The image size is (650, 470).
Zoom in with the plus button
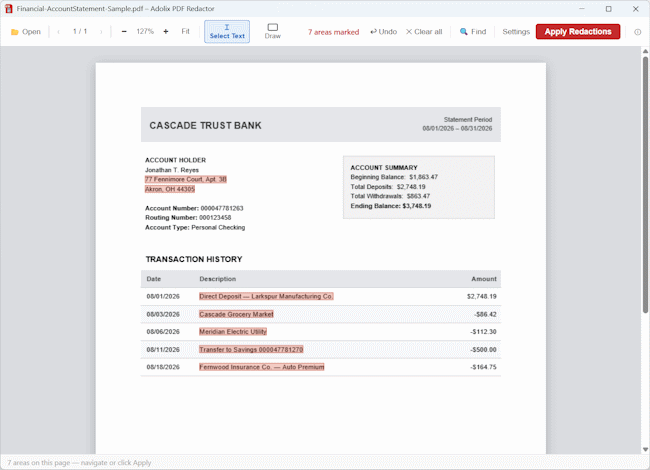pos(166,31)
